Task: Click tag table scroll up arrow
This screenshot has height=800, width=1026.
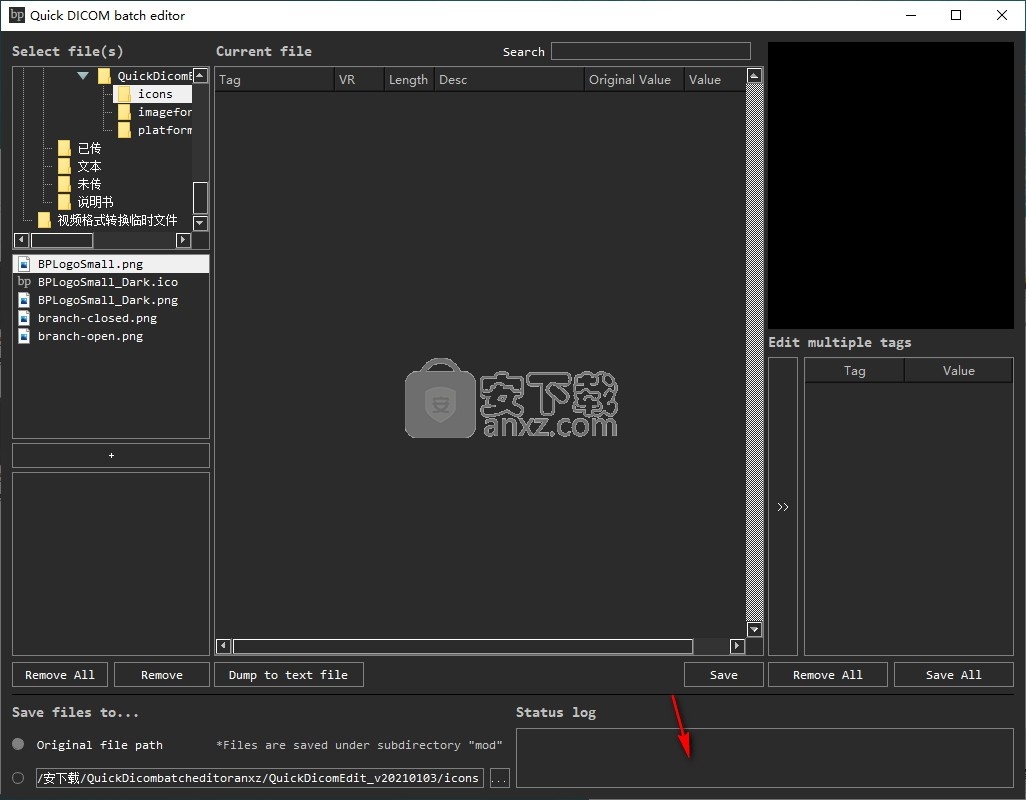Action: (x=754, y=76)
